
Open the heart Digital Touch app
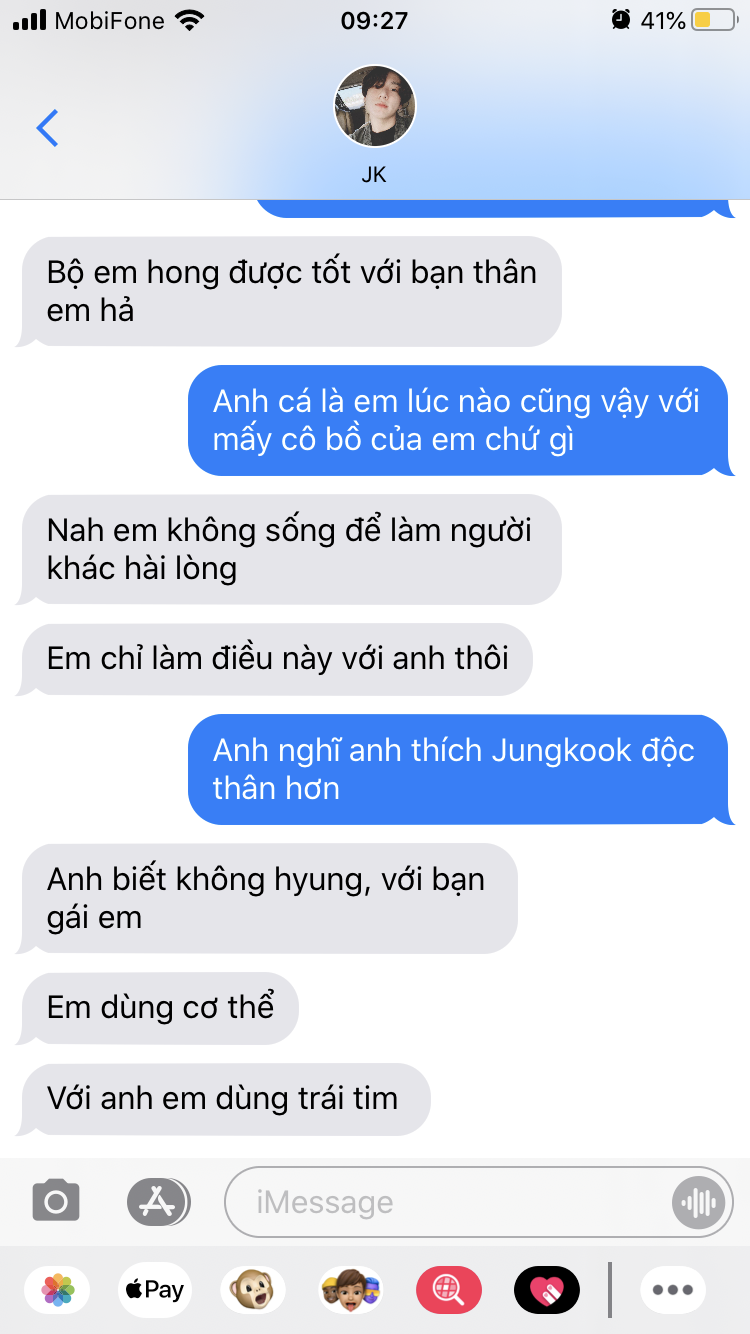(547, 1290)
